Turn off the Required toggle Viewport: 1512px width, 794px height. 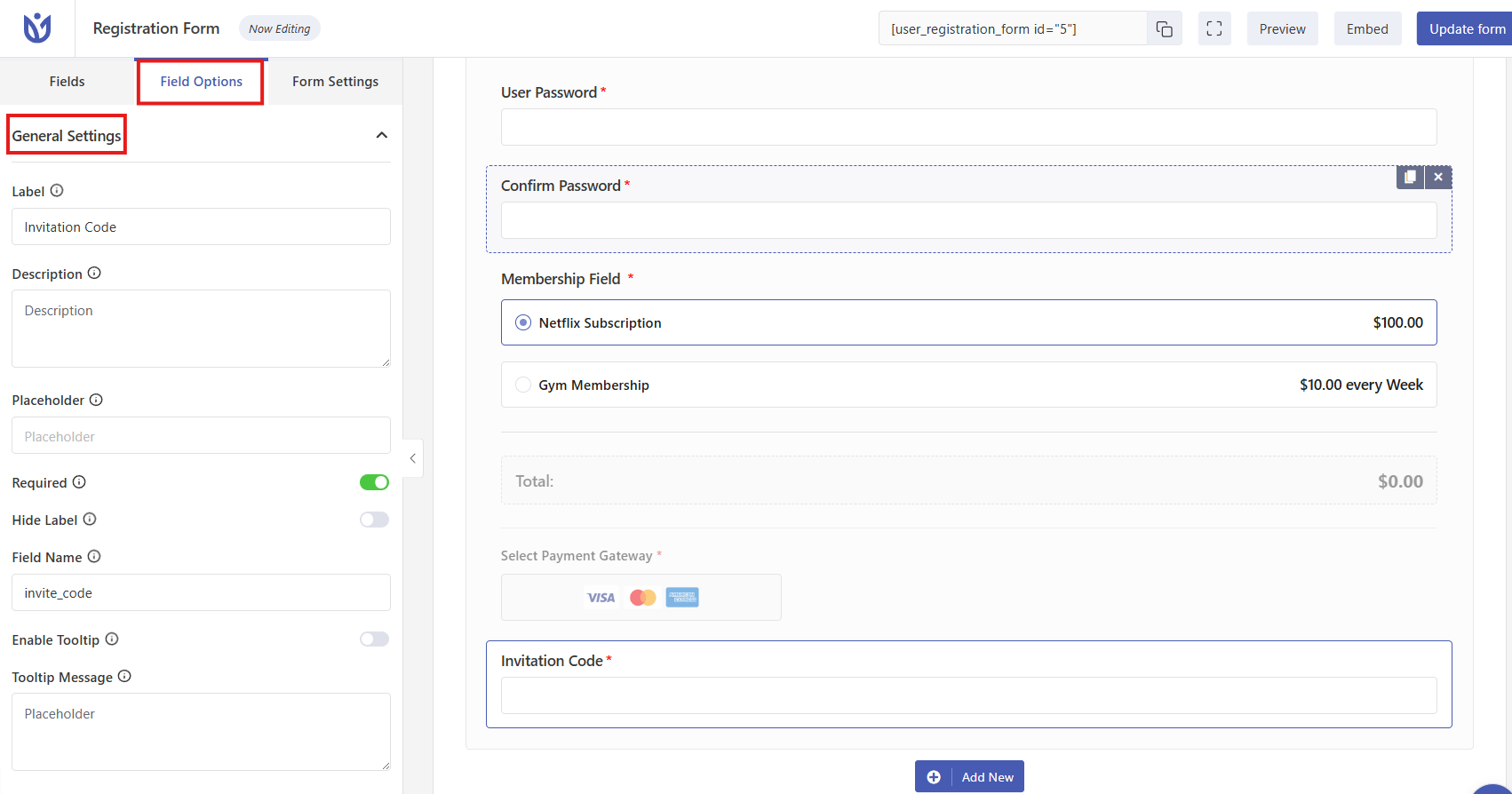pyautogui.click(x=374, y=482)
